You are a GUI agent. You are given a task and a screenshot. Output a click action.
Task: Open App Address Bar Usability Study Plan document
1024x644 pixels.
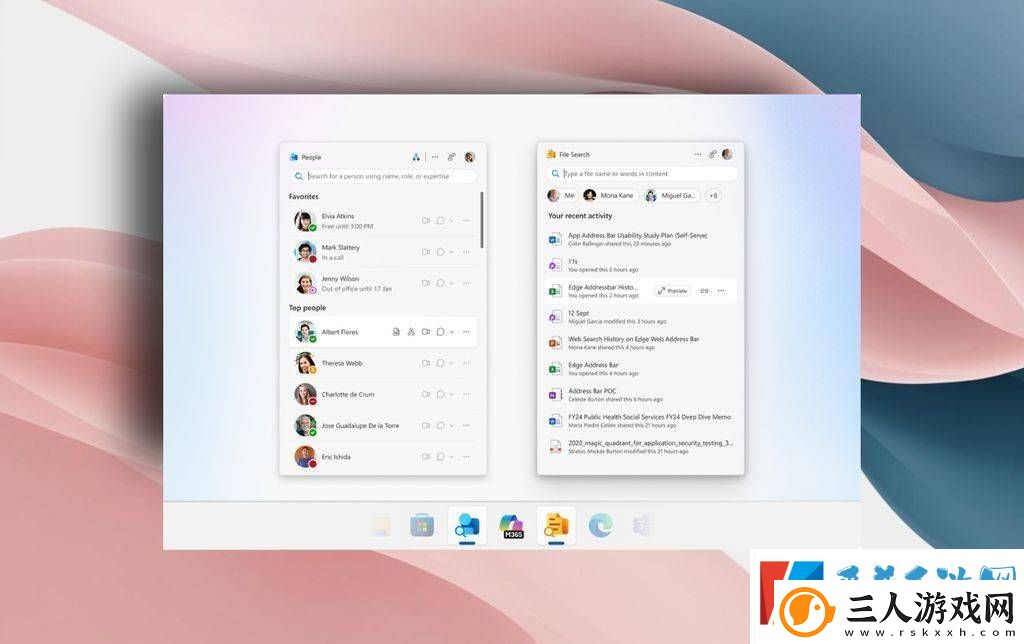641,239
